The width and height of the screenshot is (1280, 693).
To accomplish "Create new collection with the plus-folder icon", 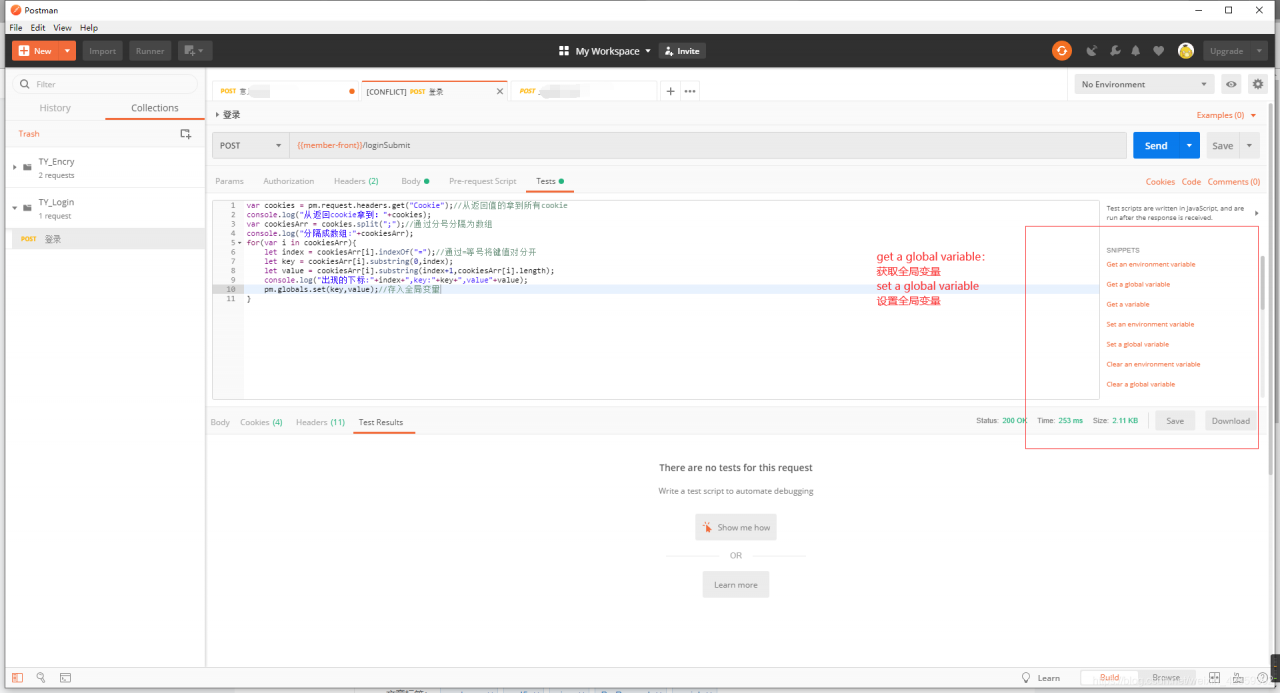I will 185,133.
